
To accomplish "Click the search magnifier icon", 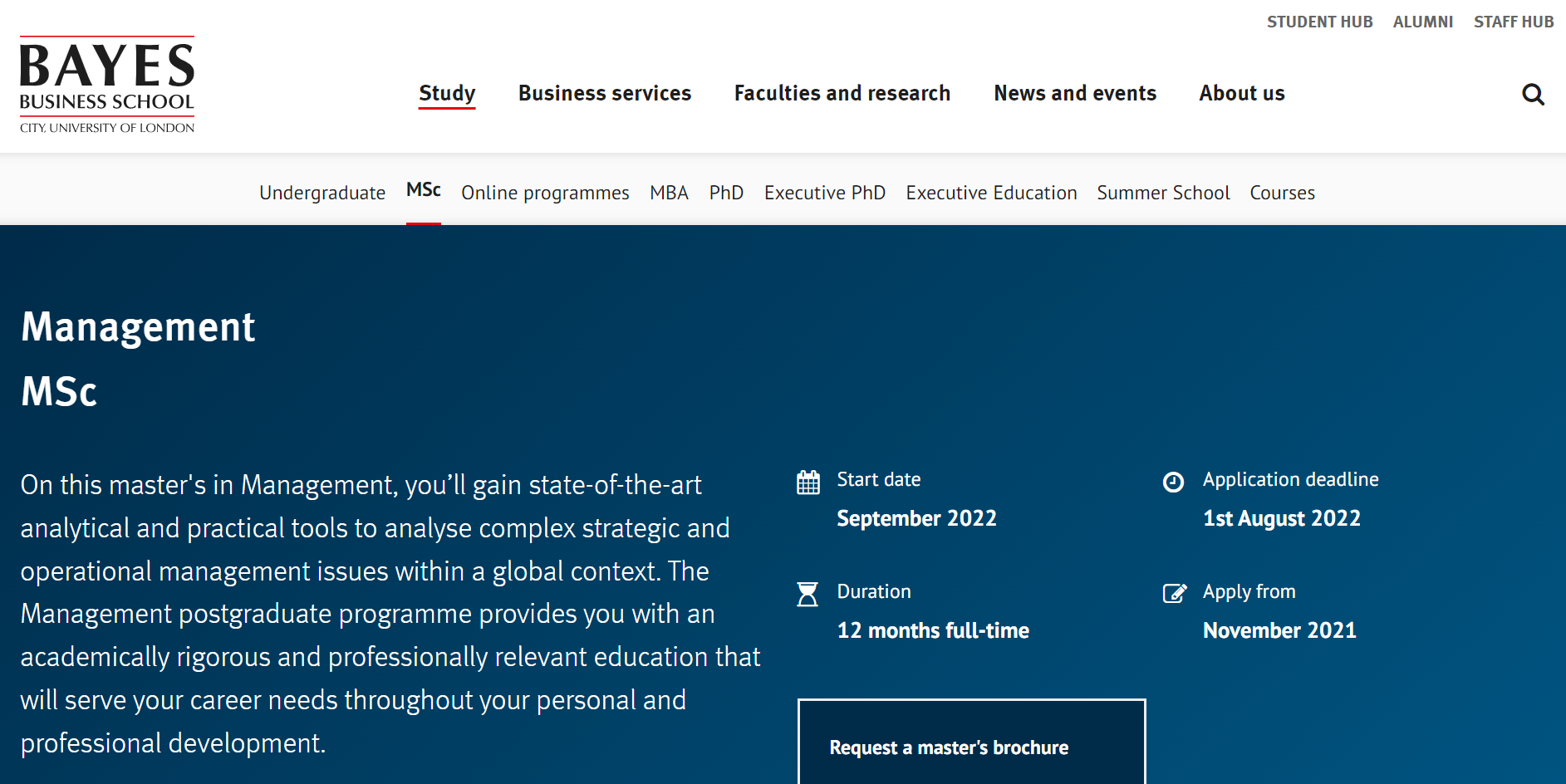I will click(x=1533, y=95).
